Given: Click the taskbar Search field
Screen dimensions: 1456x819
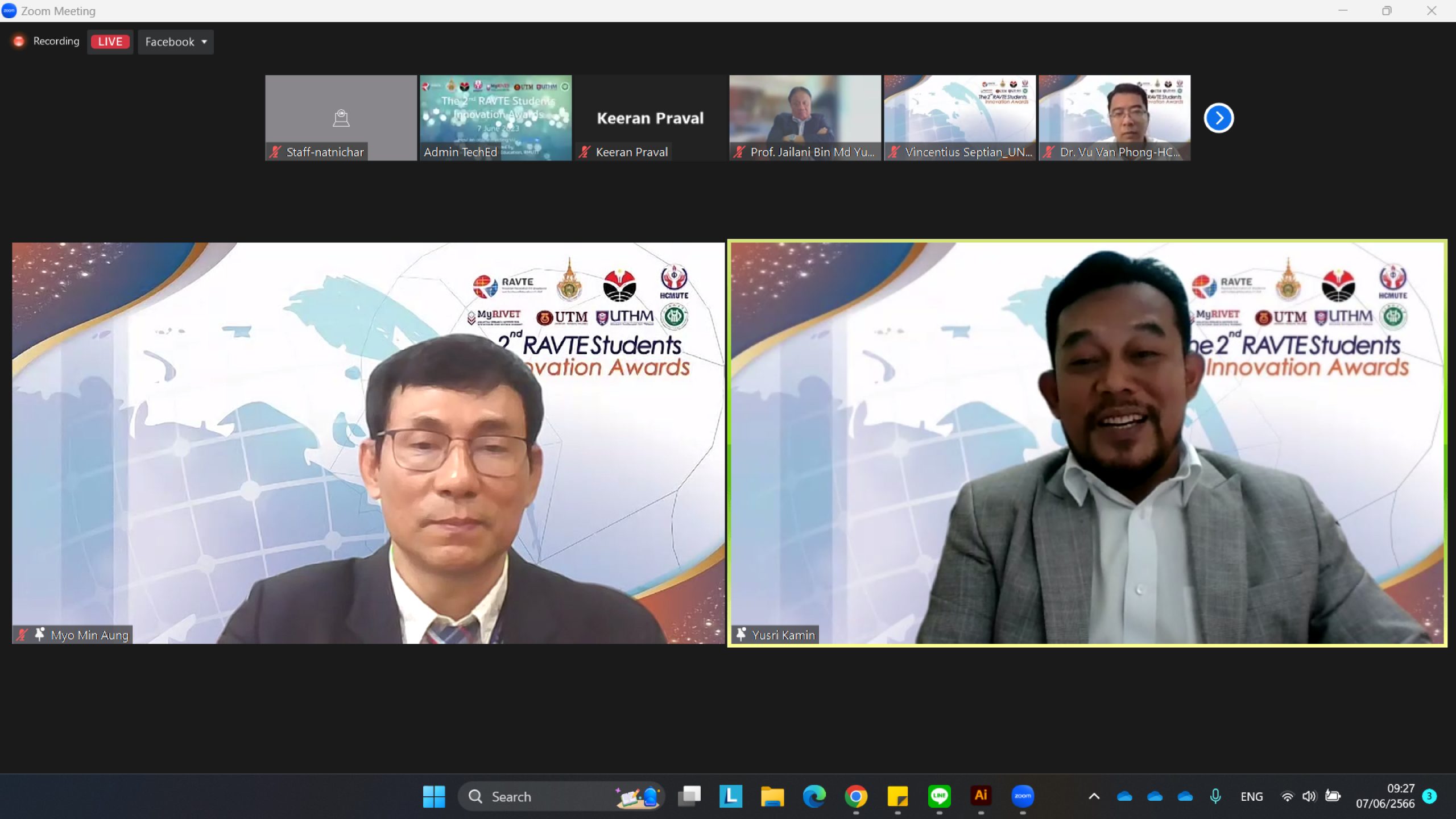Looking at the screenshot, I should (x=561, y=796).
